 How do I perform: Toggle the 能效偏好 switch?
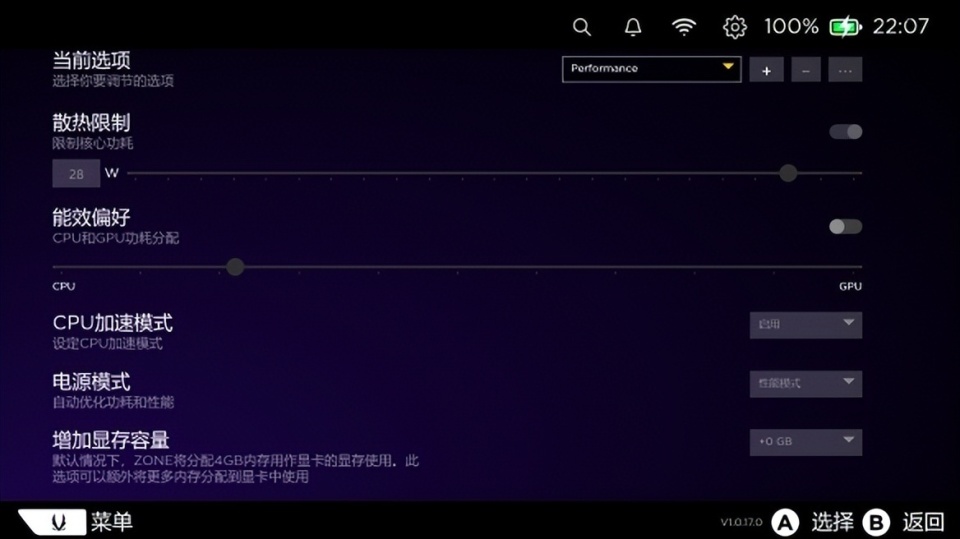click(845, 226)
